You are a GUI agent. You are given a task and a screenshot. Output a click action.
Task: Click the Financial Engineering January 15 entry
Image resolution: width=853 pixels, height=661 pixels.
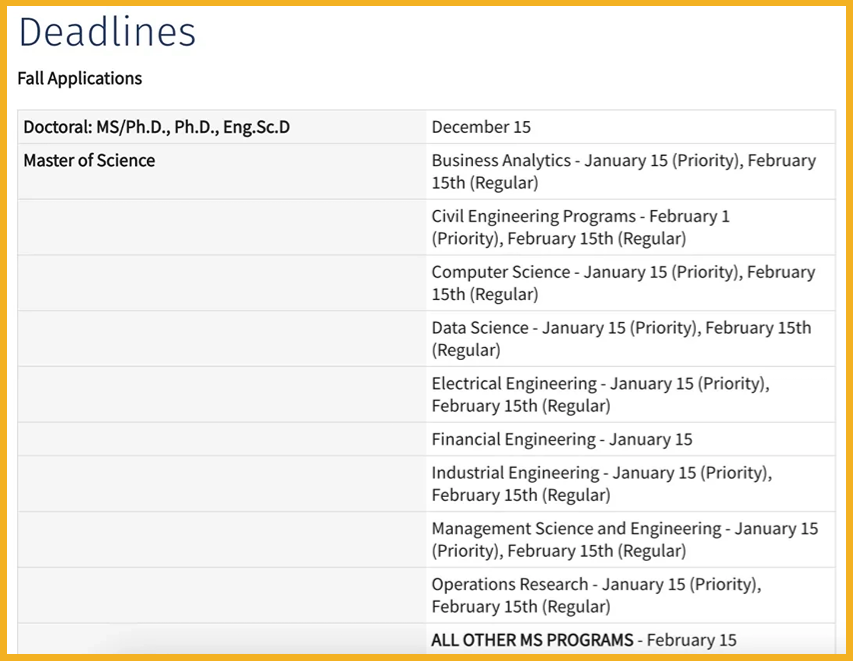561,439
